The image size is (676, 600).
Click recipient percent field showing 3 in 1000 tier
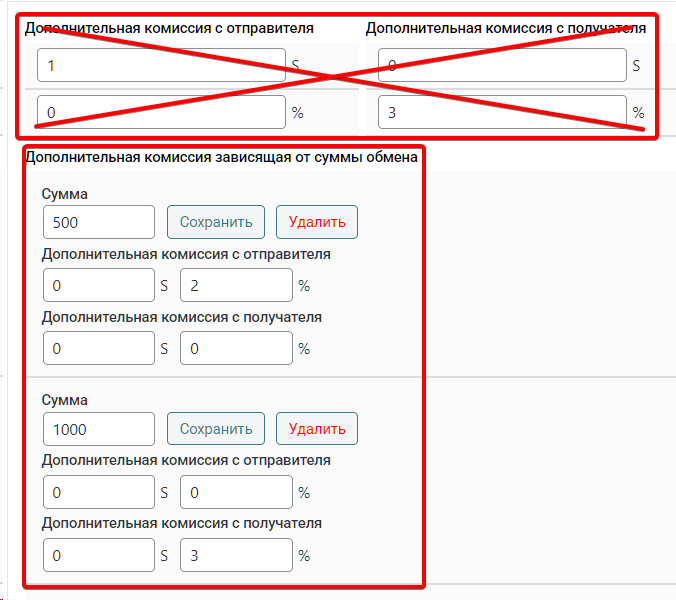[x=236, y=555]
